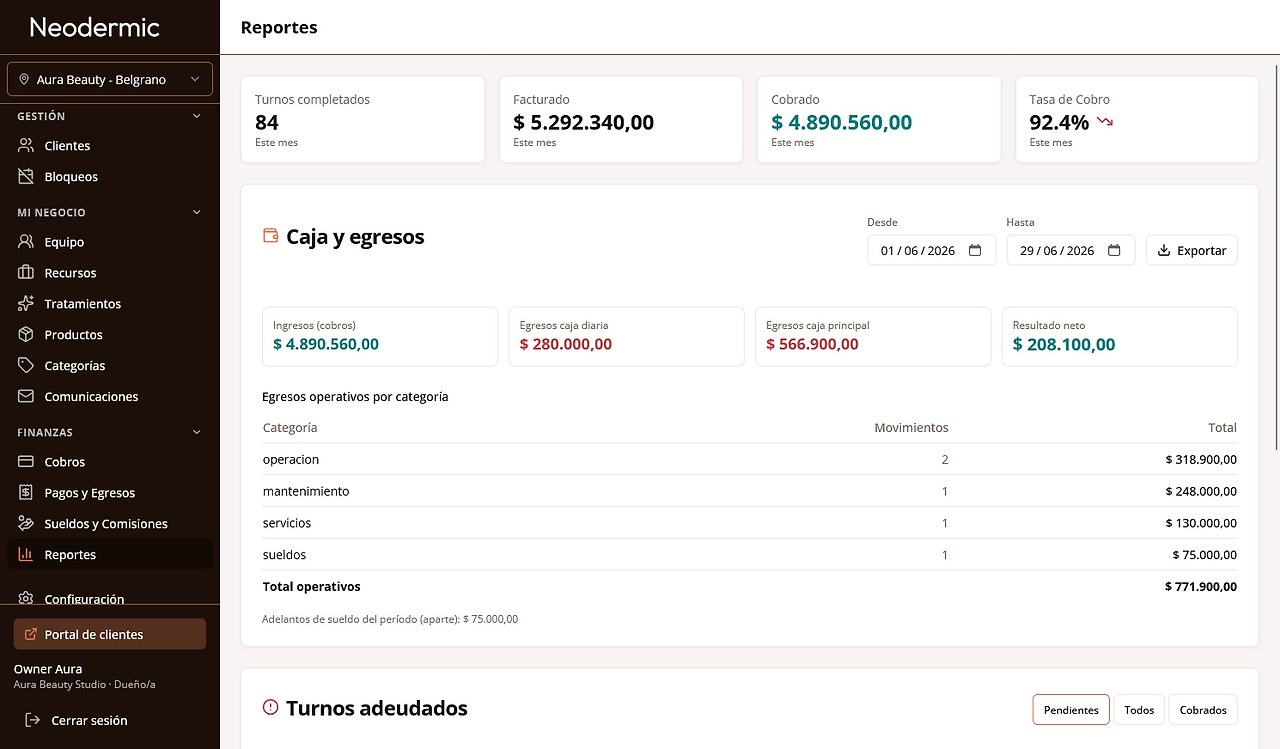Viewport: 1280px width, 749px height.
Task: Click the Bloqueos calendar-off icon
Action: (26, 177)
